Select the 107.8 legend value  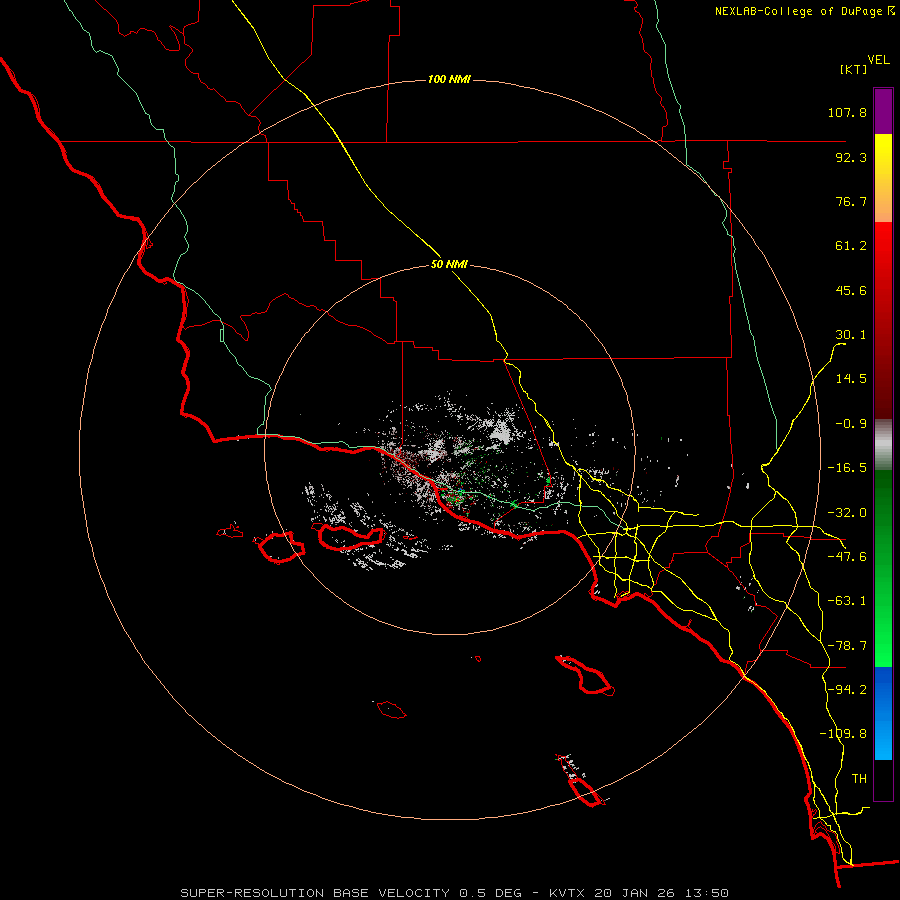(x=847, y=112)
